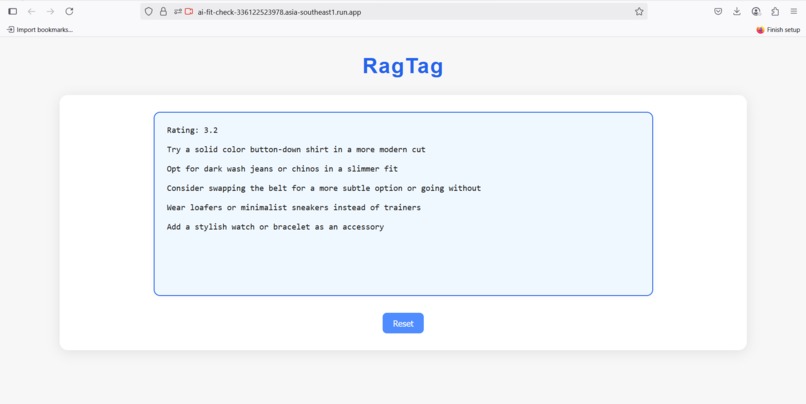Reload the page with refresh icon
Image resolution: width=806 pixels, height=404 pixels.
coord(69,11)
